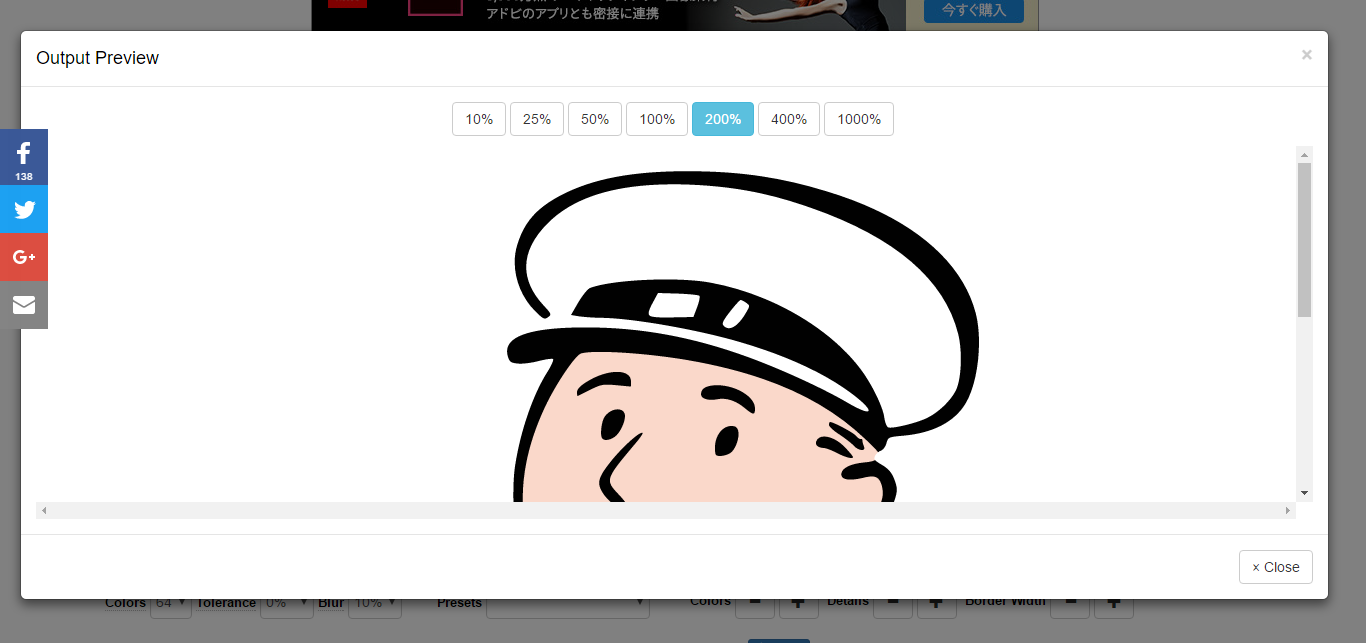Click the vertical scrollbar thumb
1366x643 pixels.
click(x=1304, y=240)
